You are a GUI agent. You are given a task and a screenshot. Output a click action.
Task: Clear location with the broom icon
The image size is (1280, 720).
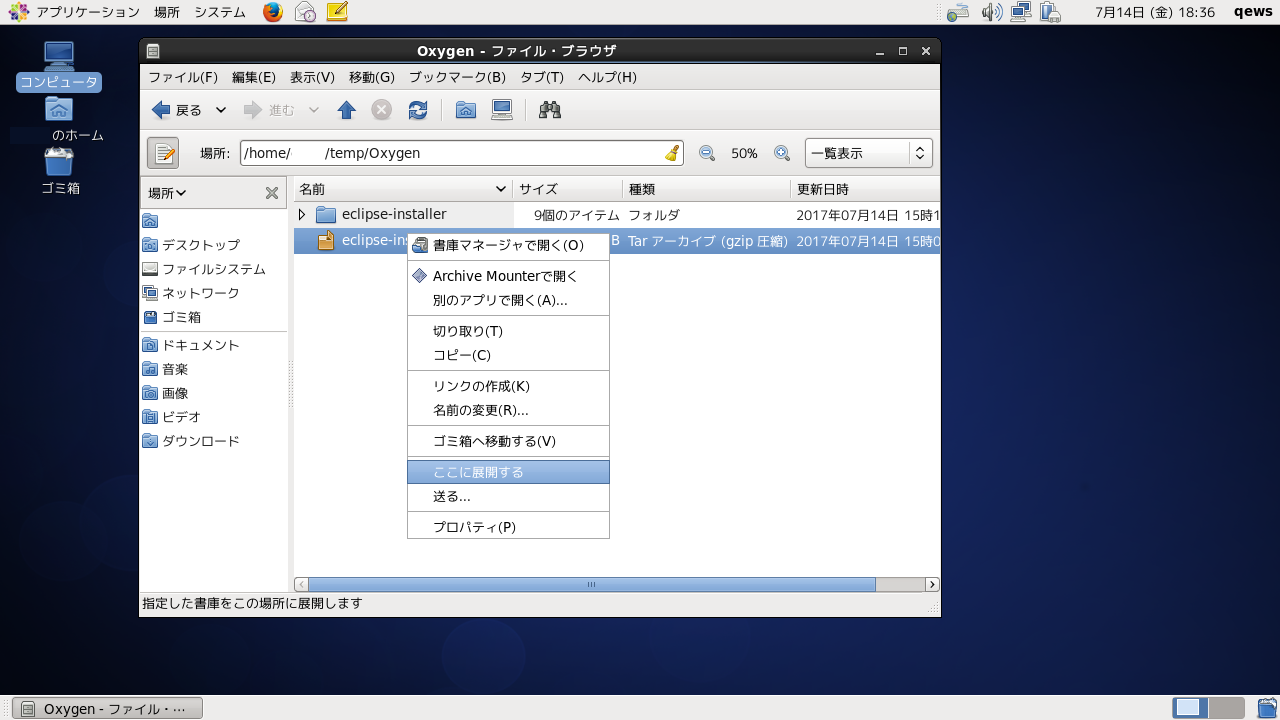(672, 153)
